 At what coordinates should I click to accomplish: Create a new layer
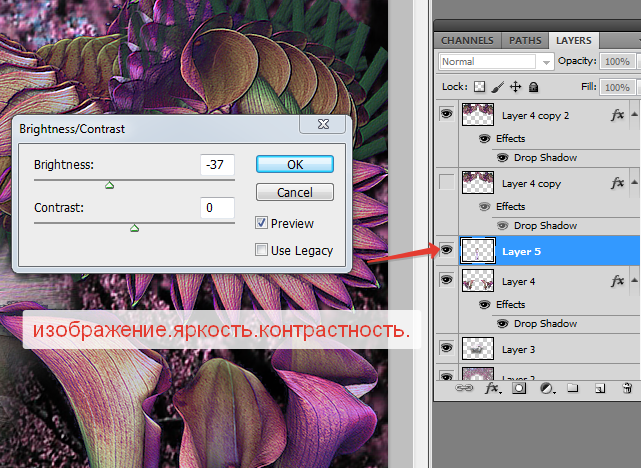(x=600, y=388)
